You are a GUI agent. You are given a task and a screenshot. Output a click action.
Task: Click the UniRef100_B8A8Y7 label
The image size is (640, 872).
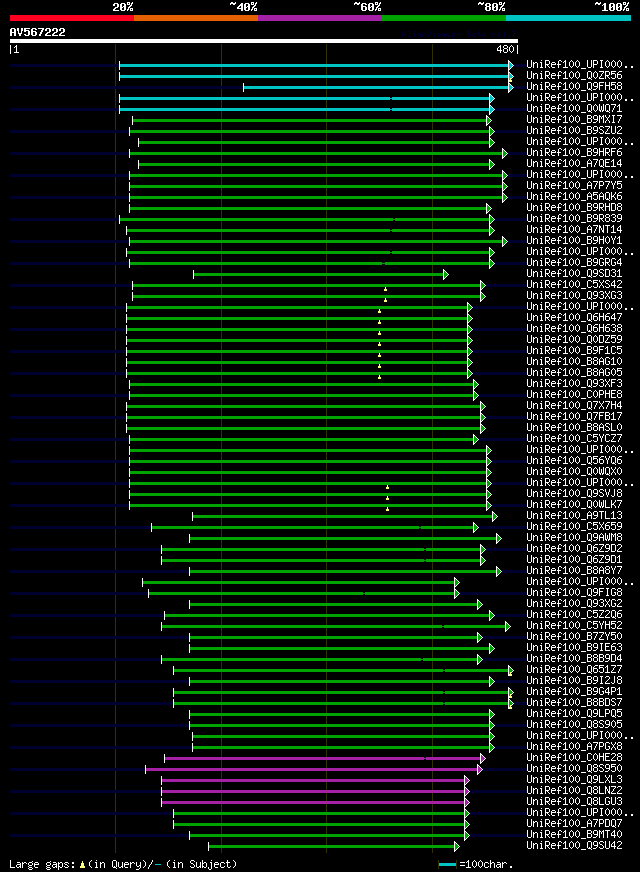(574, 570)
